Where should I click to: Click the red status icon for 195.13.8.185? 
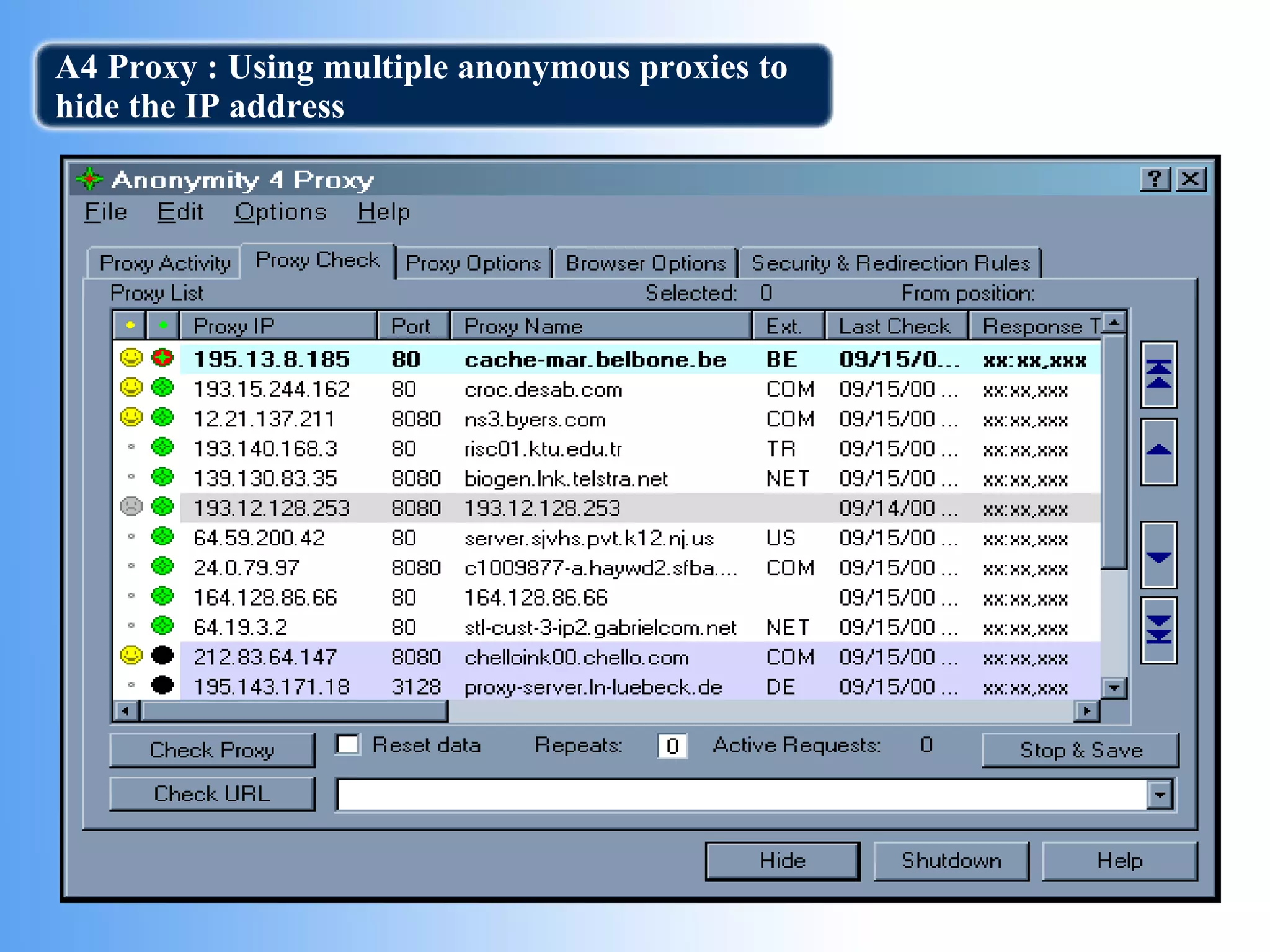point(162,358)
